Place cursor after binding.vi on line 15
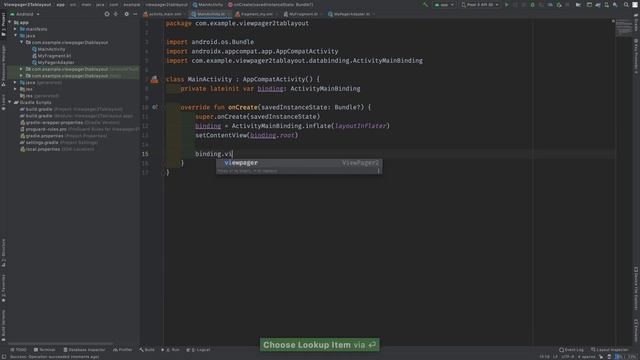Screen dimensions: 640x360 click(232, 154)
